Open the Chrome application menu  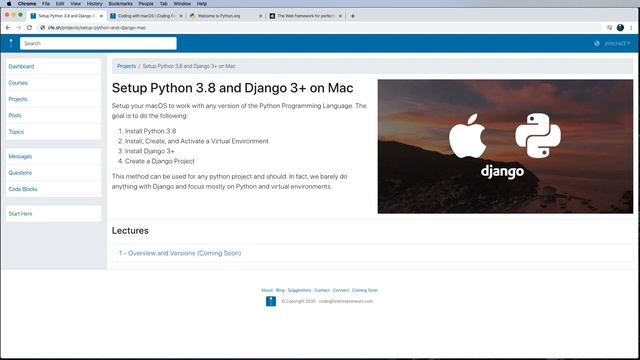[27, 4]
